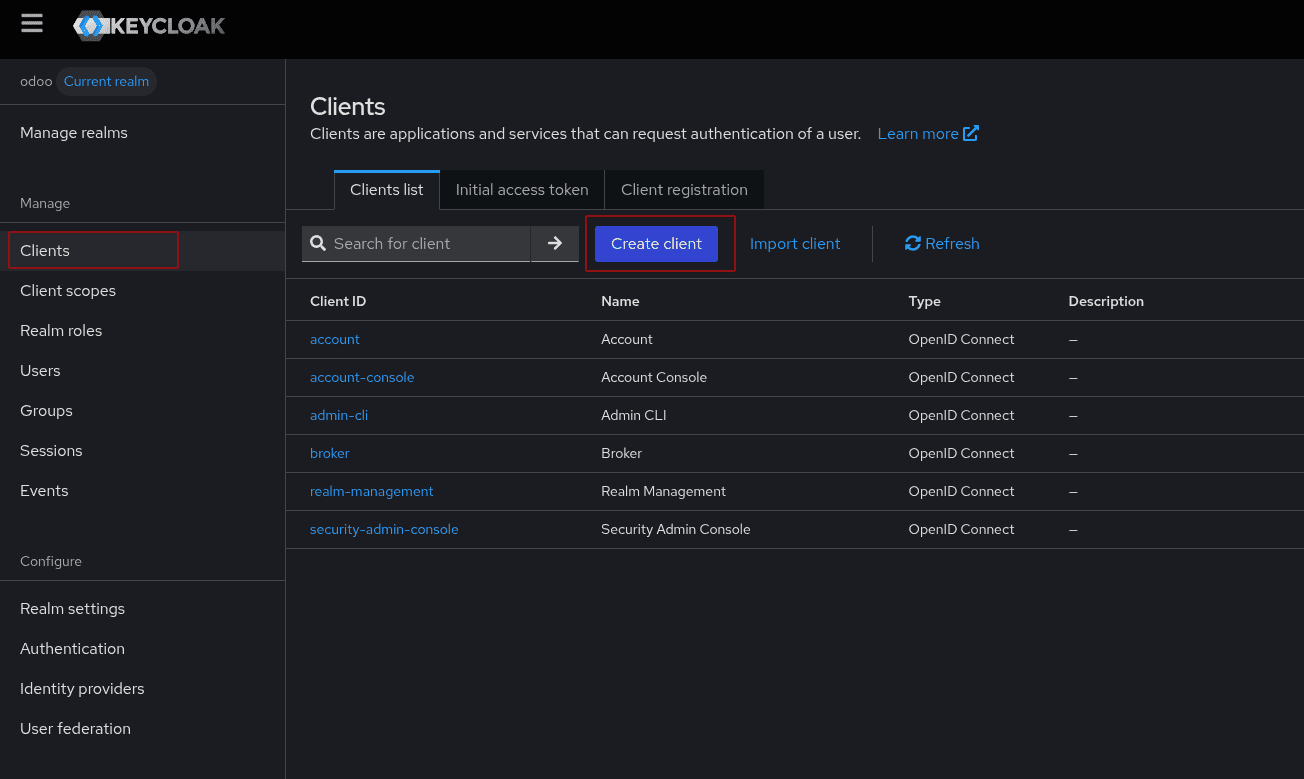1304x779 pixels.
Task: Open the navigation hamburger menu
Action: point(31,24)
